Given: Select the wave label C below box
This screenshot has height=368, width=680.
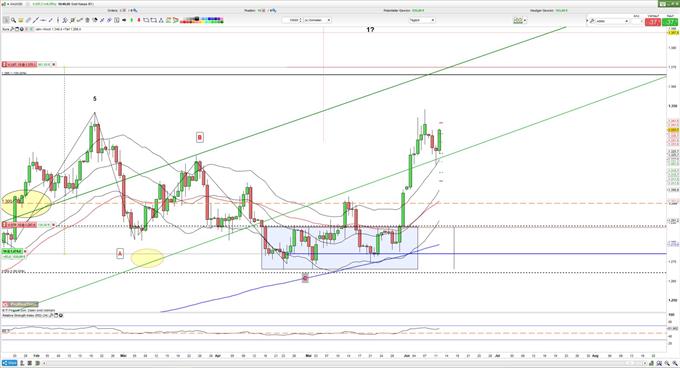Looking at the screenshot, I should [x=305, y=278].
